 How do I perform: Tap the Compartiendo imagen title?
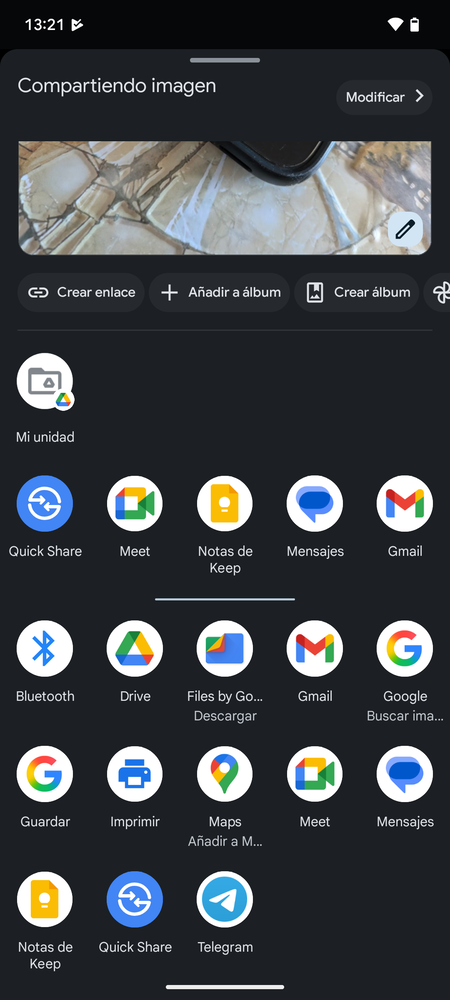(117, 86)
